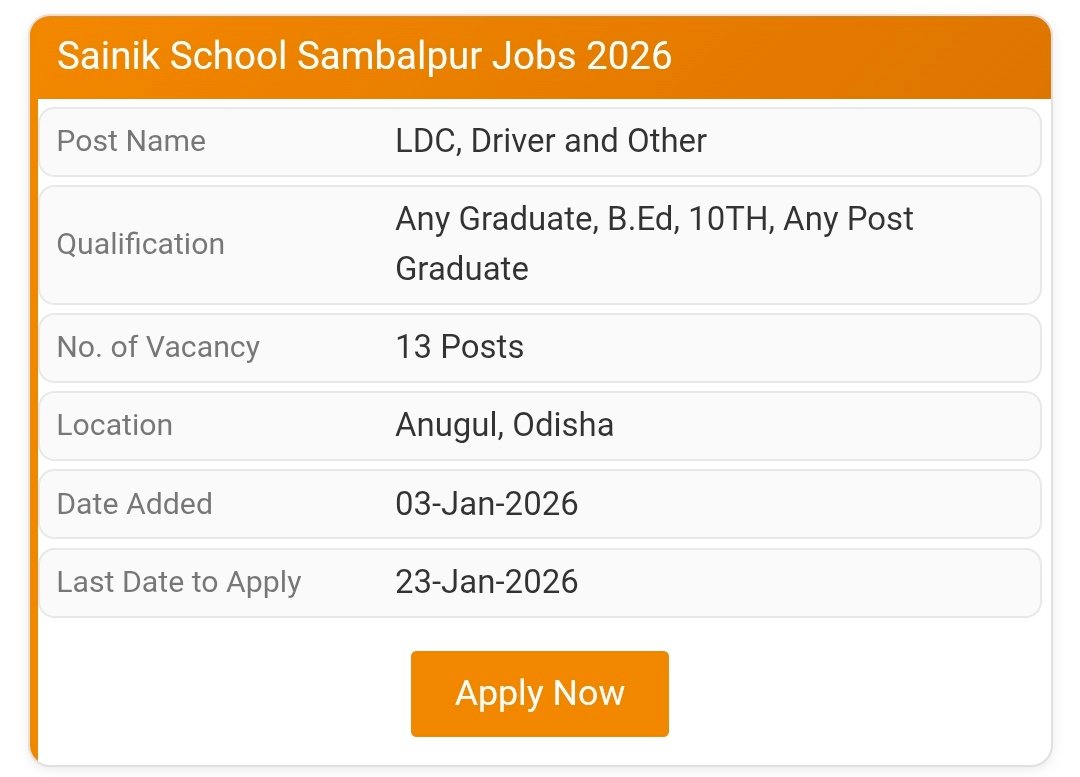Click blank white area left of Apply Now
1080x777 pixels.
pos(220,694)
